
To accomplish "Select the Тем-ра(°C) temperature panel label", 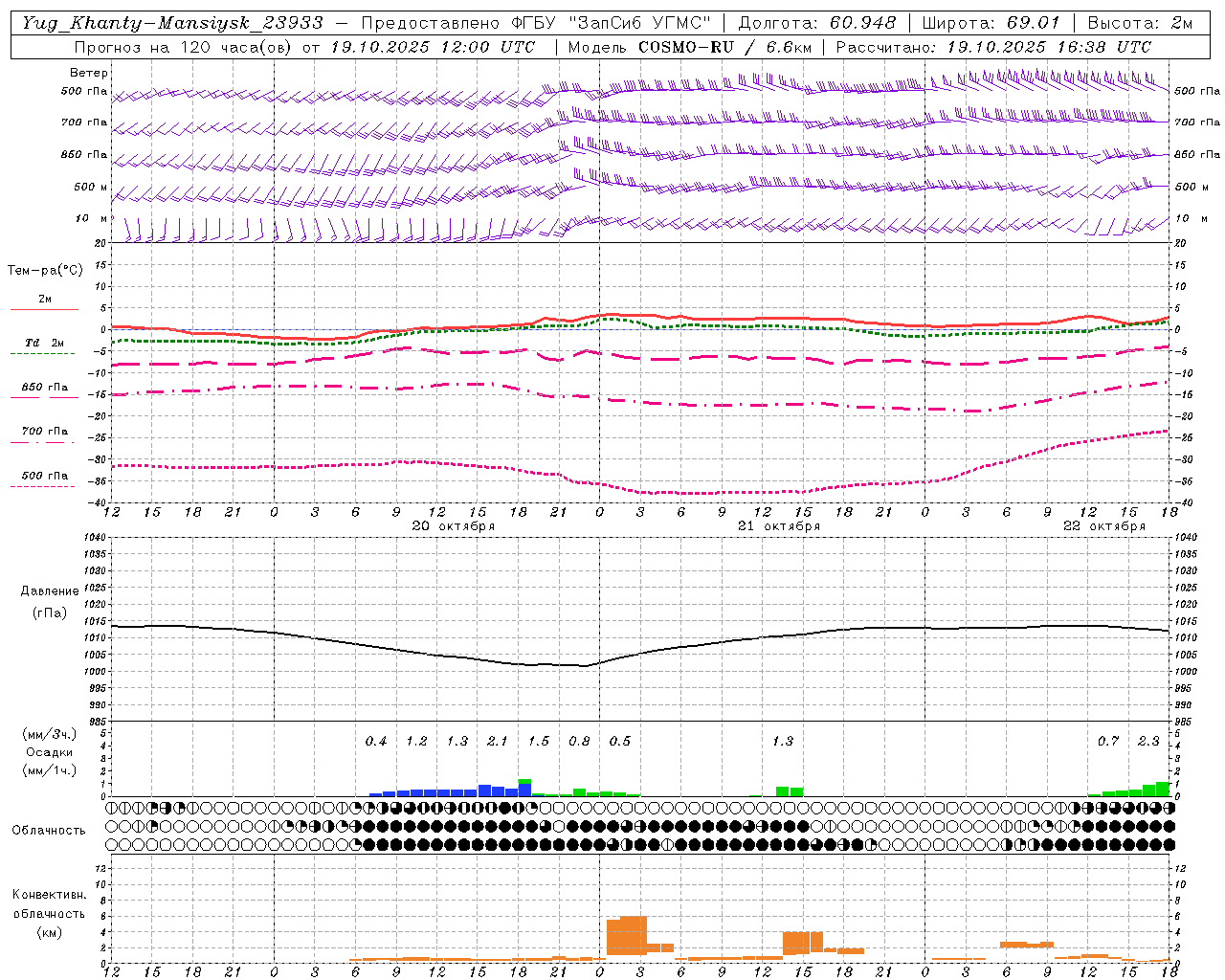I will point(45,271).
